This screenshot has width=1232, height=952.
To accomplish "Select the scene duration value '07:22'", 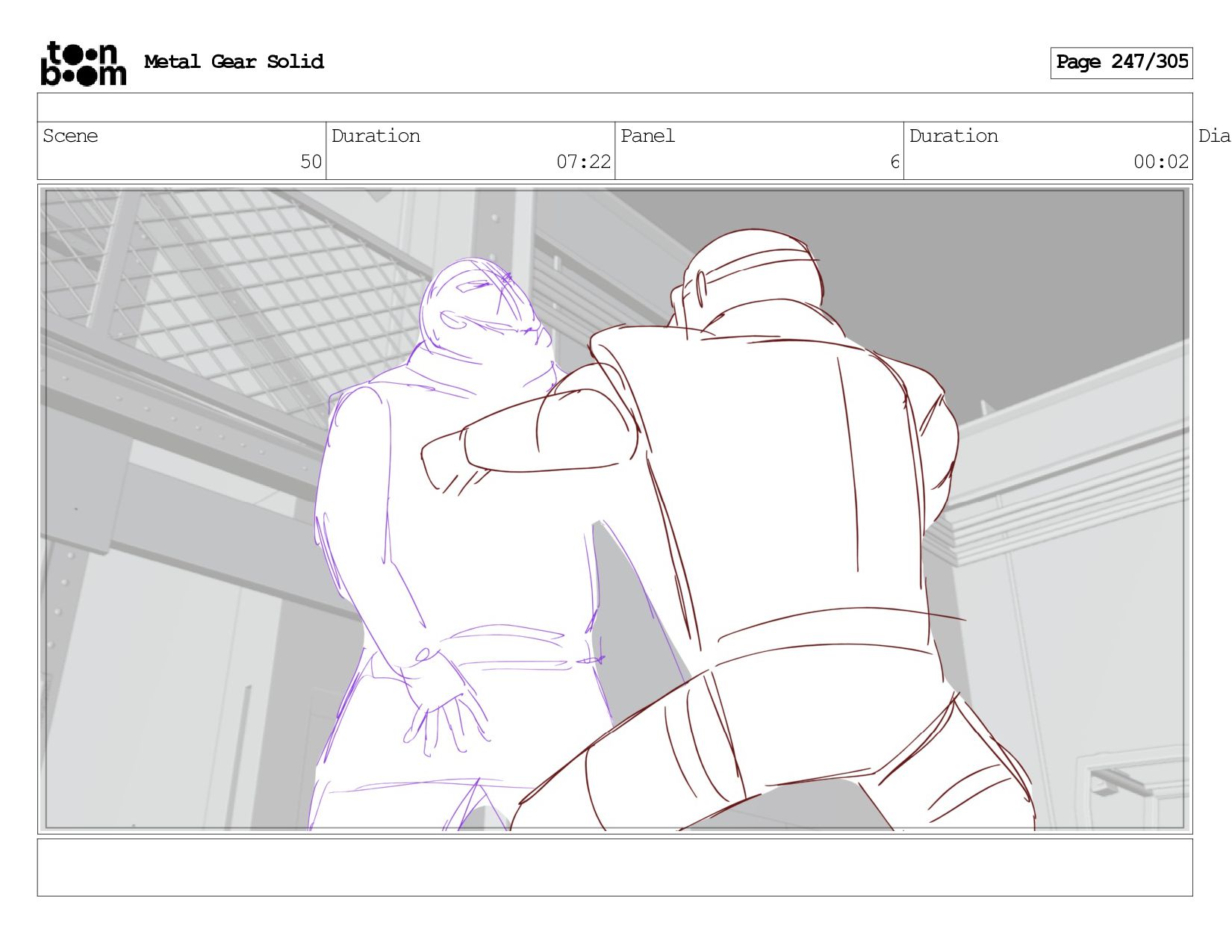I will (x=583, y=161).
